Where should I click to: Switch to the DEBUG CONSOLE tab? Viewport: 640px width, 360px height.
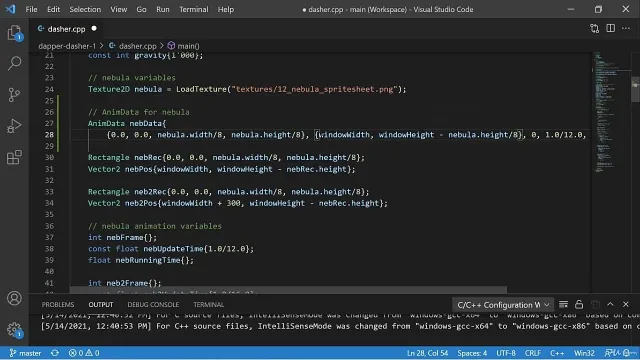coord(153,304)
